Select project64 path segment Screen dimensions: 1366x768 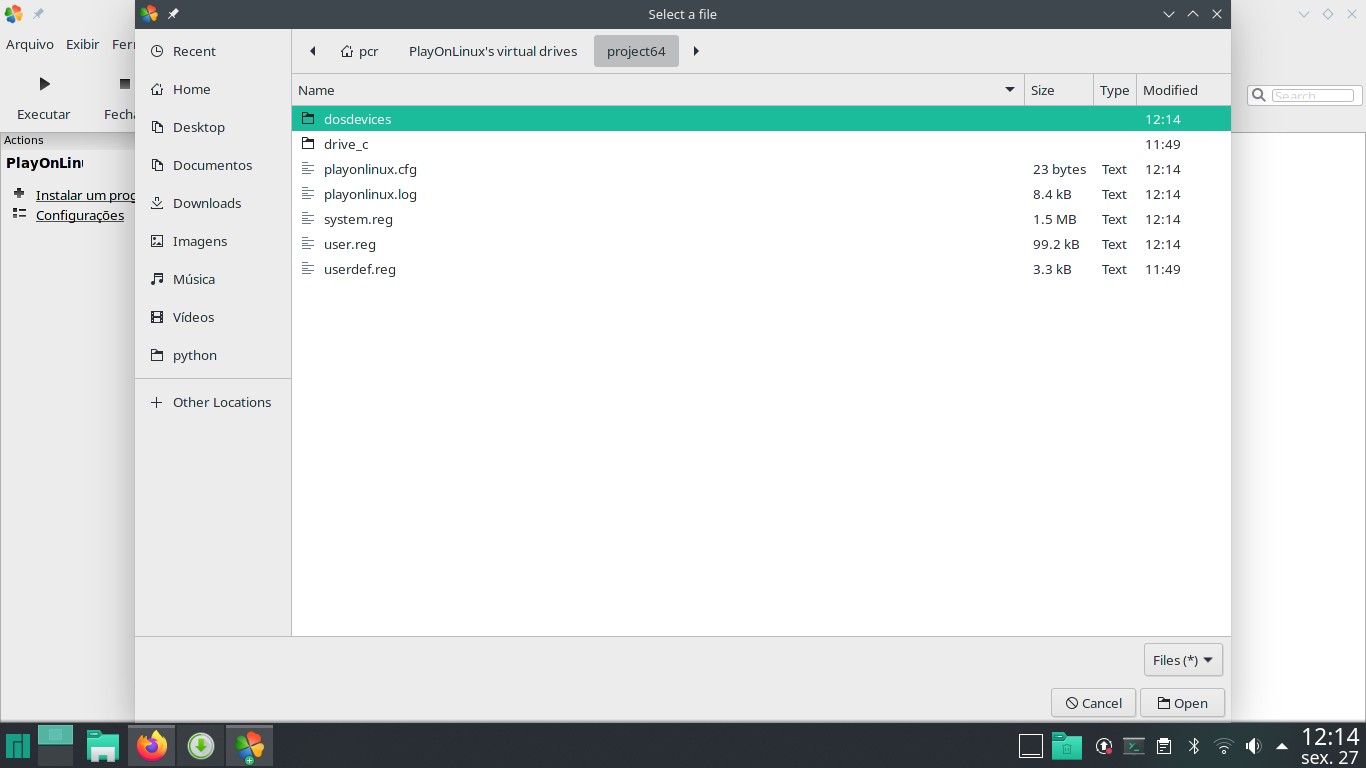(636, 51)
